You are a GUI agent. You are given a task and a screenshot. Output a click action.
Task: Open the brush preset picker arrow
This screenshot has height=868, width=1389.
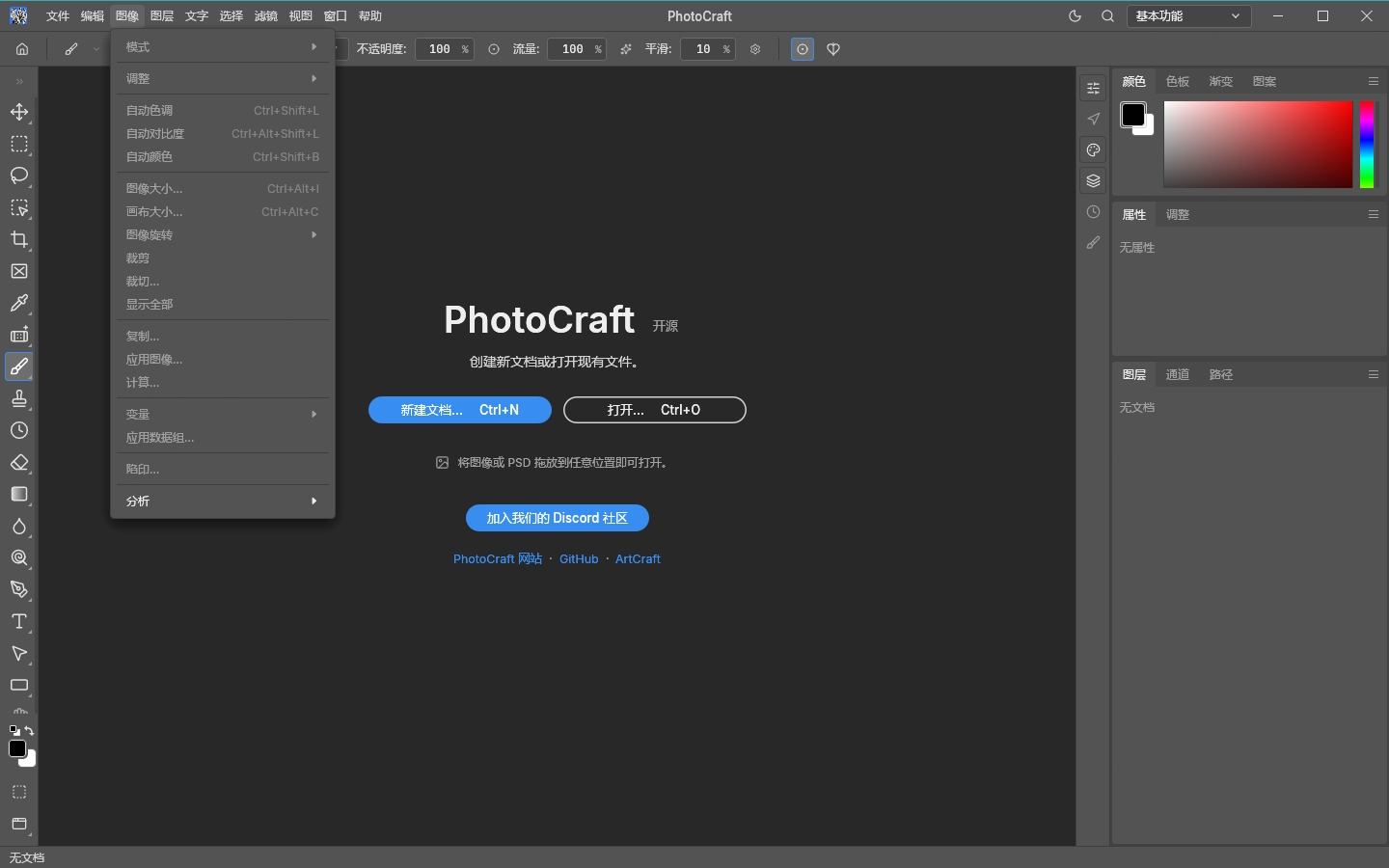tap(96, 49)
